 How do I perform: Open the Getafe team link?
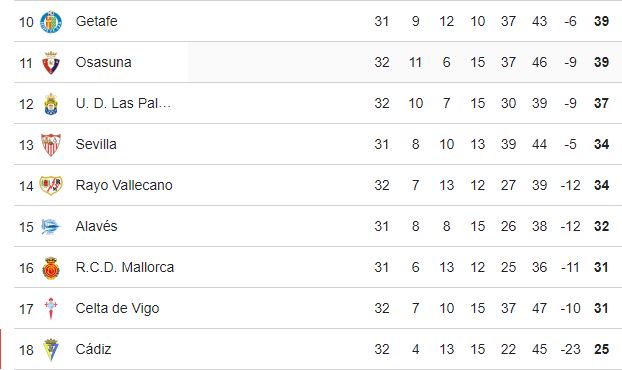(x=96, y=21)
